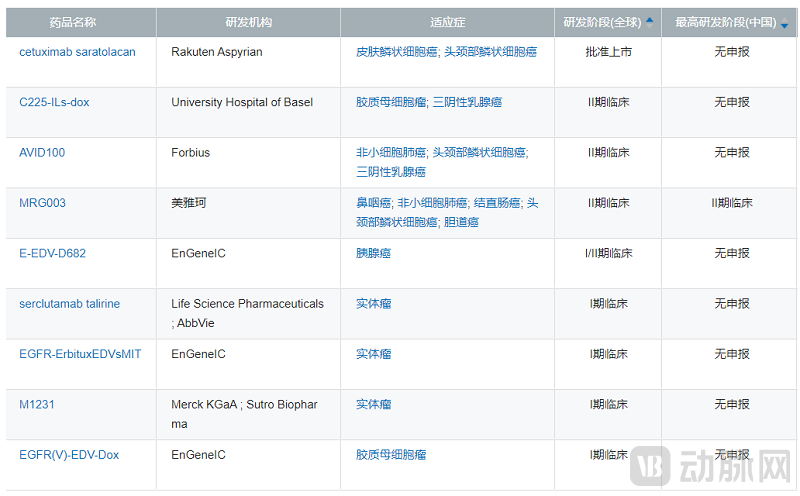Click 非小细胞肺癌 in MRG003 row
This screenshot has height=496, width=800.
click(432, 203)
